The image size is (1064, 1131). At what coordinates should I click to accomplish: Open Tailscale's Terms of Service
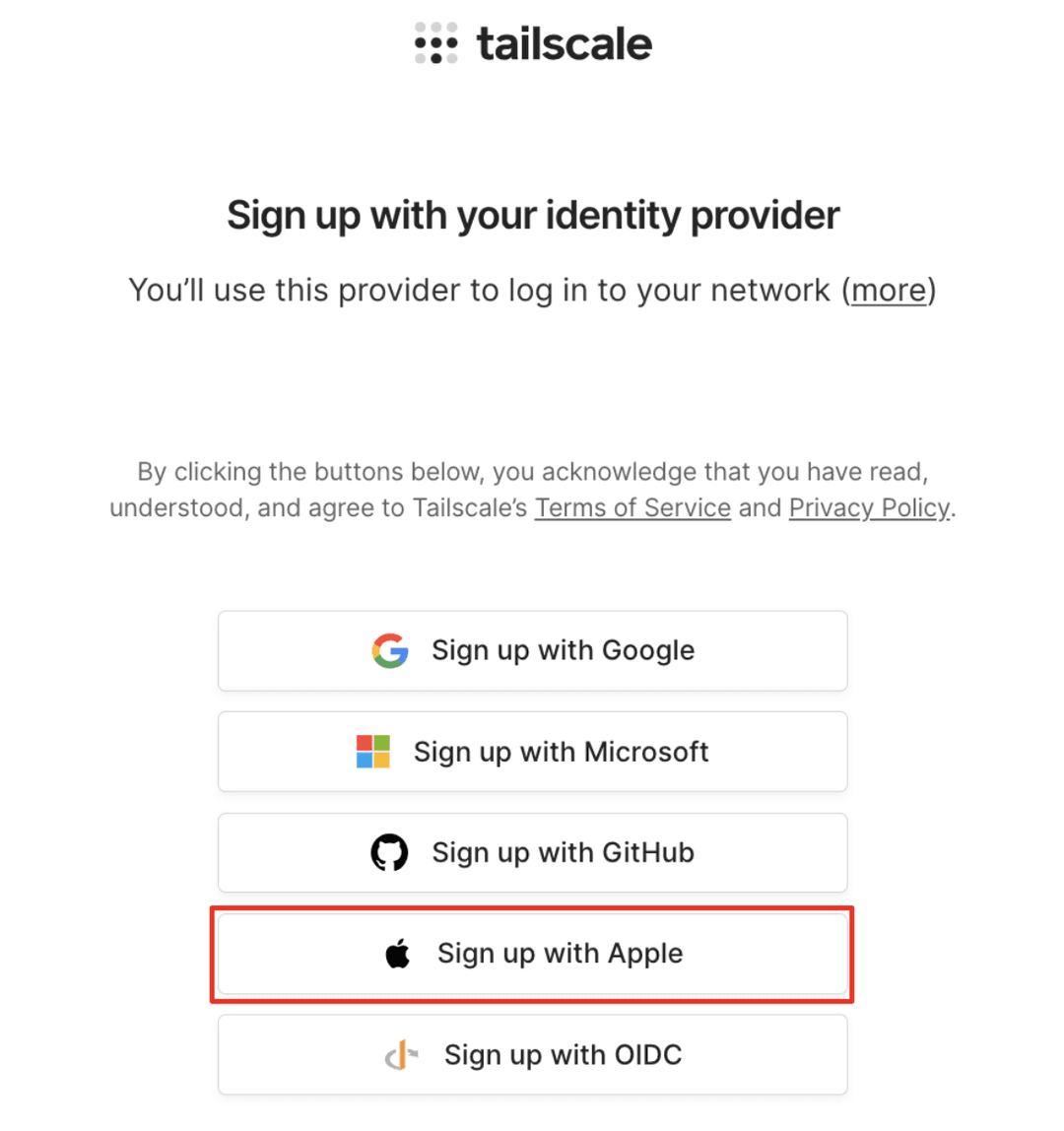point(632,507)
